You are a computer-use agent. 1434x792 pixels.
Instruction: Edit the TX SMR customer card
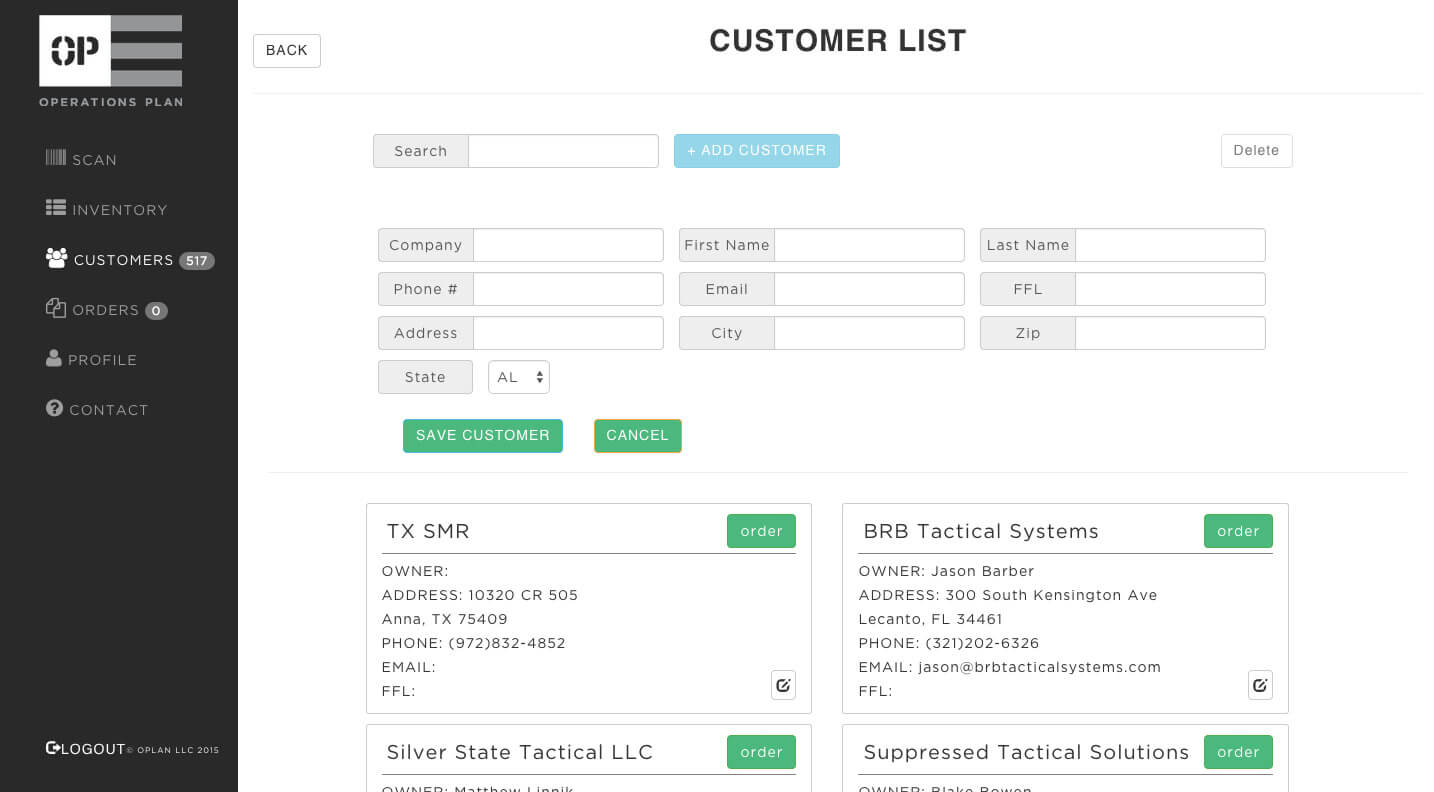tap(783, 685)
